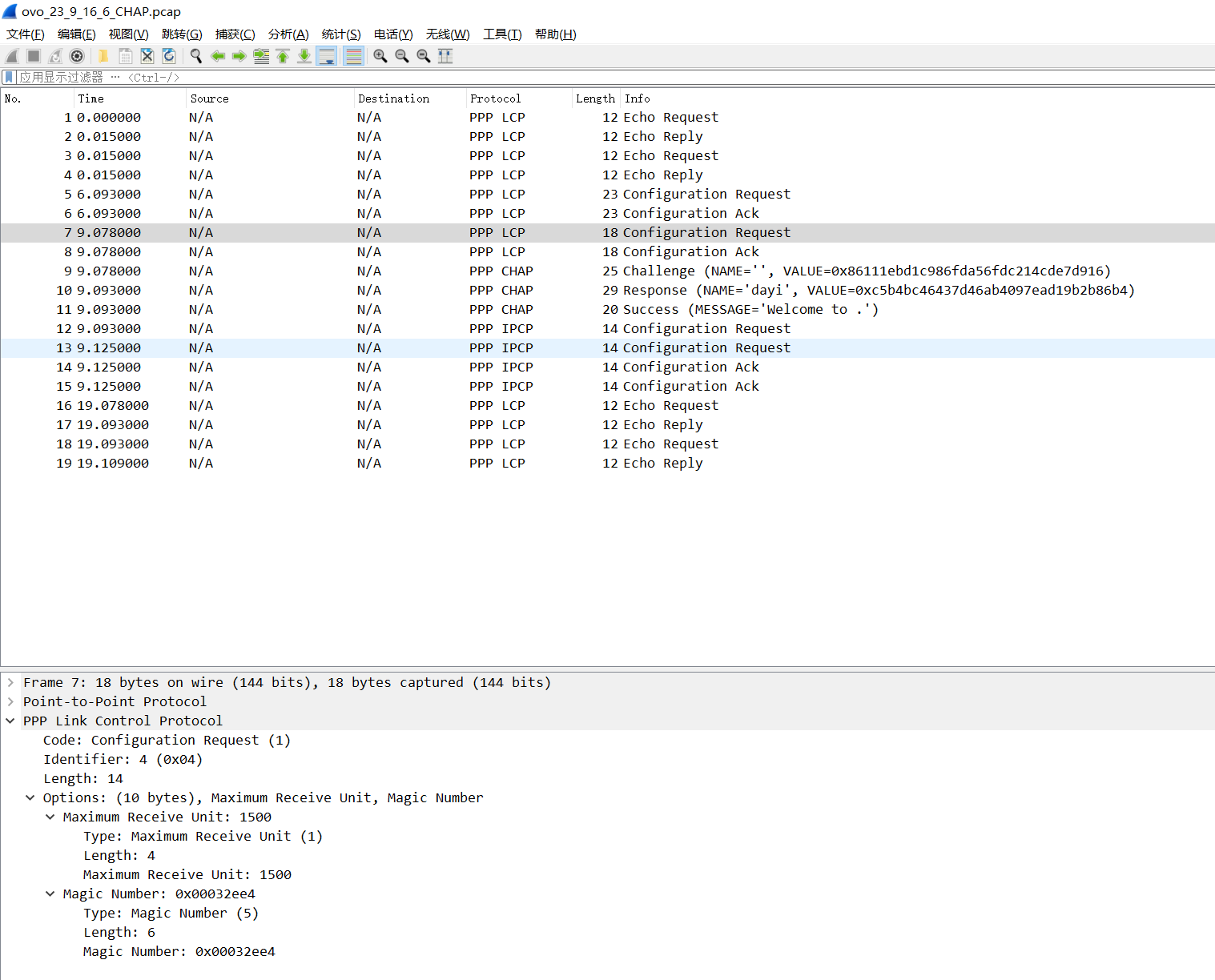Image resolution: width=1215 pixels, height=980 pixels.
Task: Click the save capture file icon
Action: pyautogui.click(x=126, y=56)
